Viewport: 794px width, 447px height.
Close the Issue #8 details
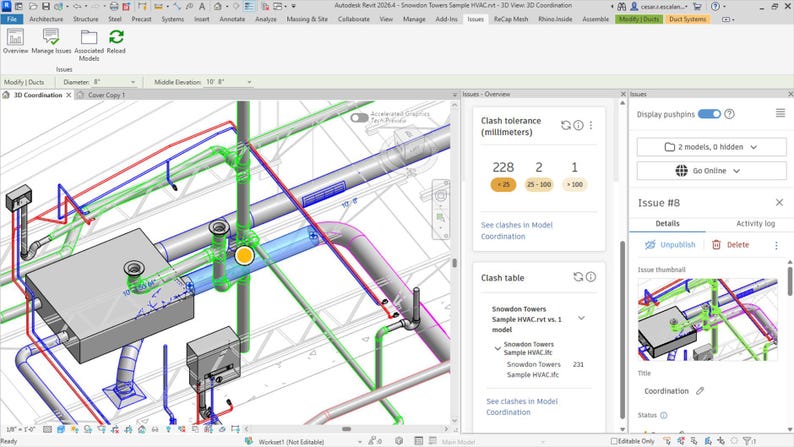tap(779, 202)
